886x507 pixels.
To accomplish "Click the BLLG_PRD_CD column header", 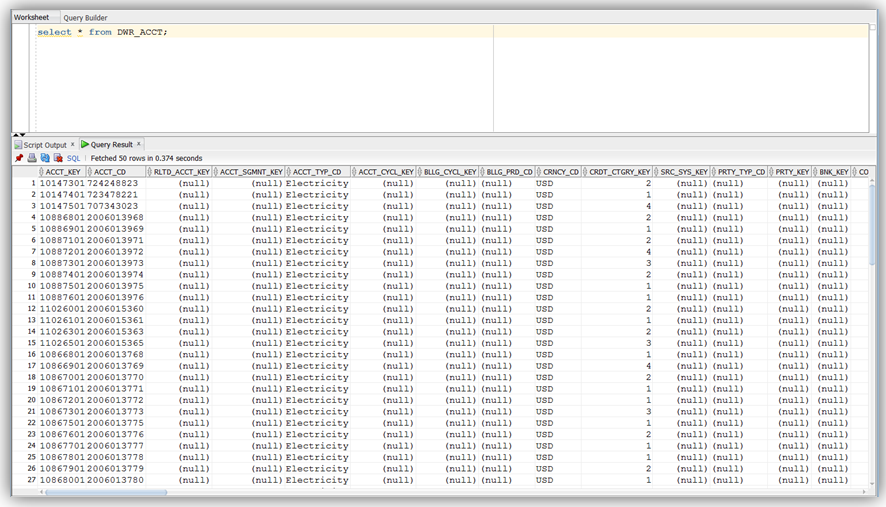I will (x=509, y=172).
